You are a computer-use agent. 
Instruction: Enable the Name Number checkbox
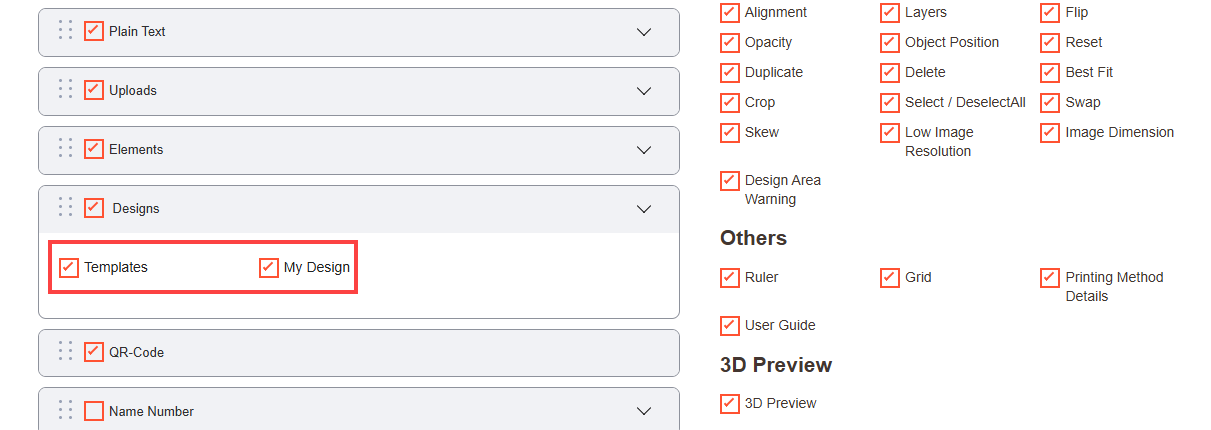94,411
